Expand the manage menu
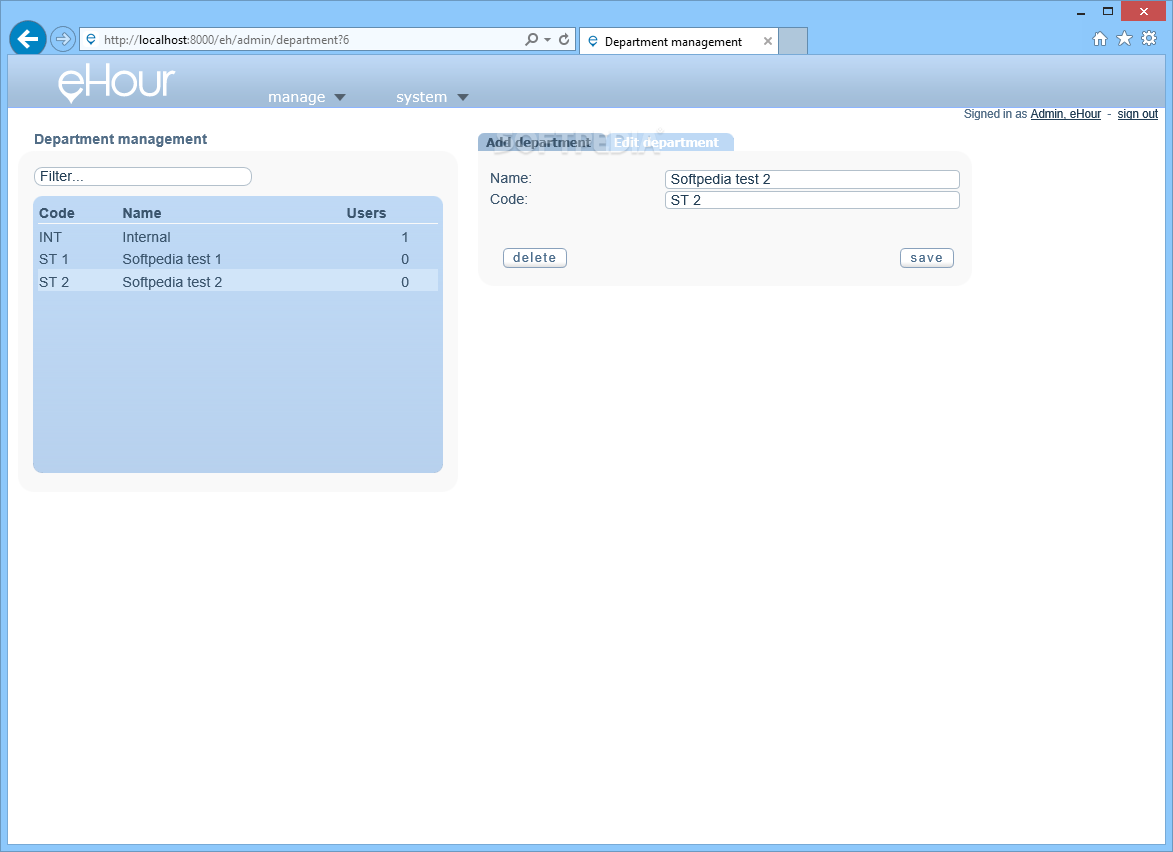1173x852 pixels. 307,97
